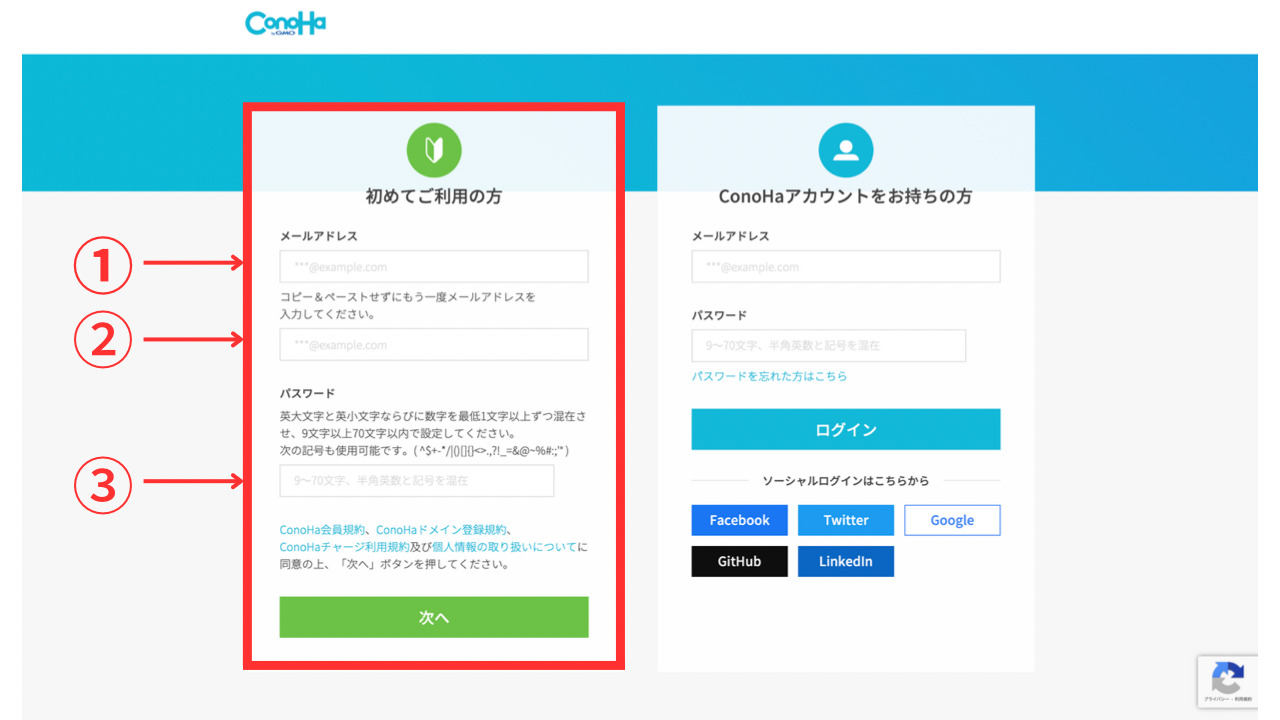Sign in with the LinkedIn button
The width and height of the screenshot is (1280, 720).
pos(846,561)
